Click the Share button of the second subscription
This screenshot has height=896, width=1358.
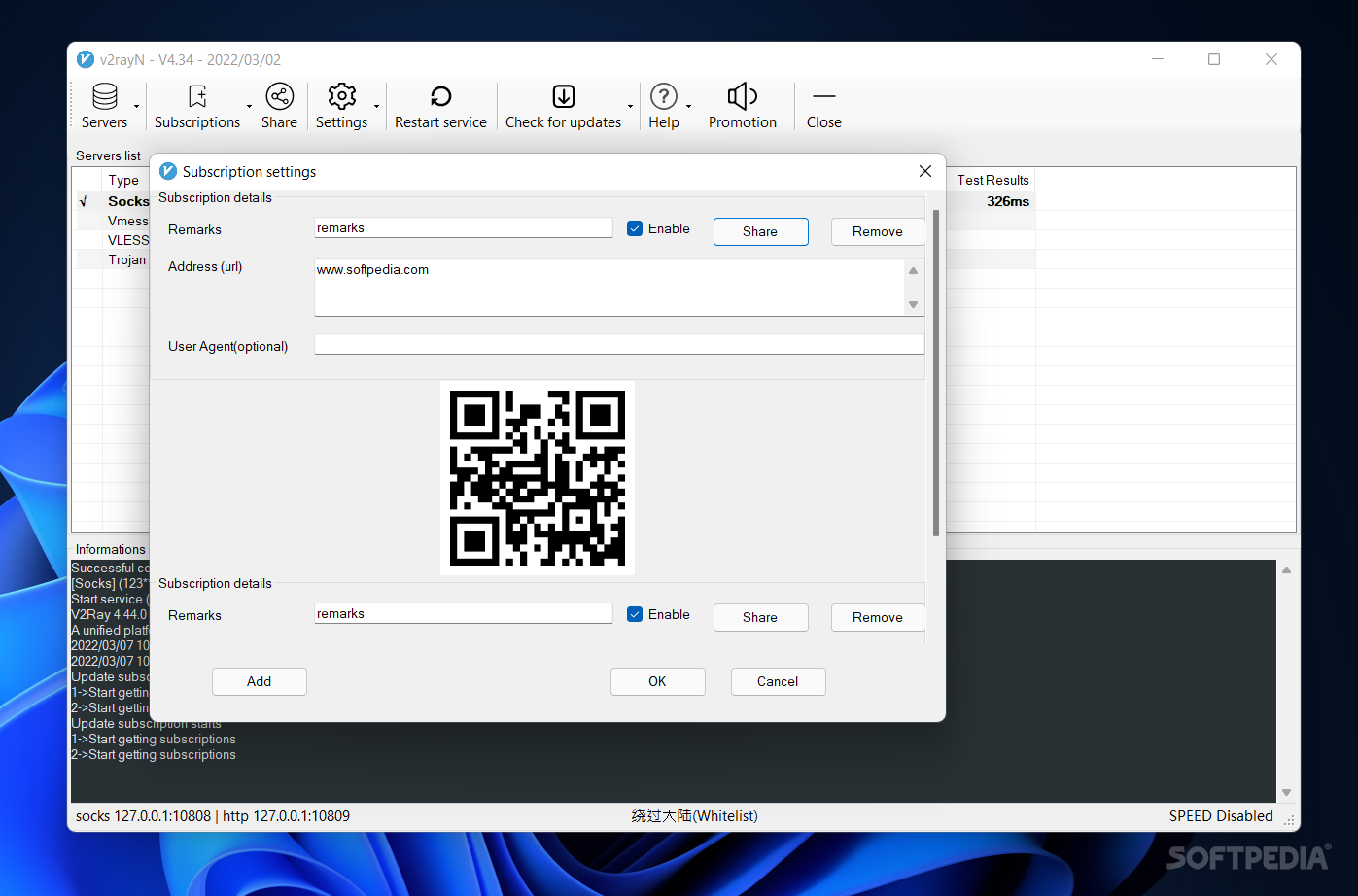pos(760,617)
